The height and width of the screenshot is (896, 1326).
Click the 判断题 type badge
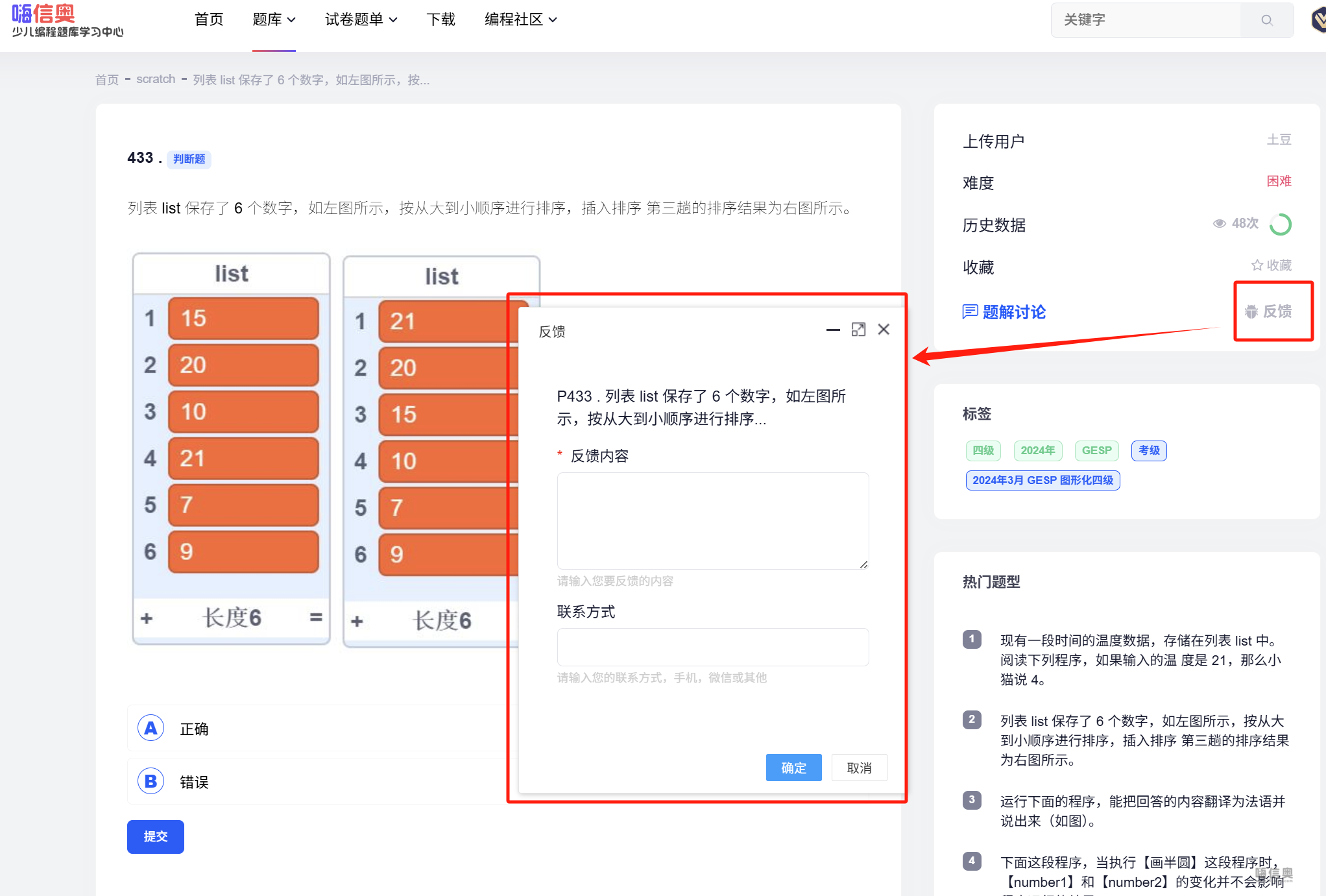tap(189, 159)
